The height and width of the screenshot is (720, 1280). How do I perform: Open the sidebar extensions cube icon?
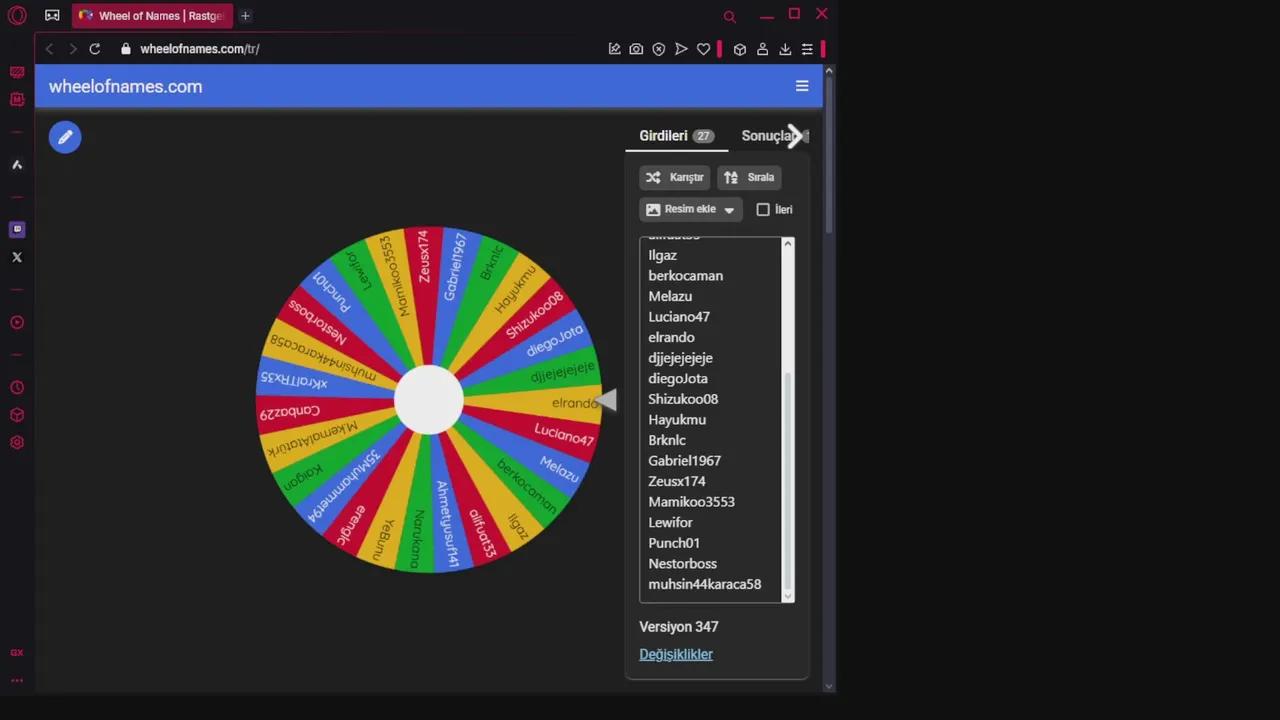pyautogui.click(x=17, y=415)
